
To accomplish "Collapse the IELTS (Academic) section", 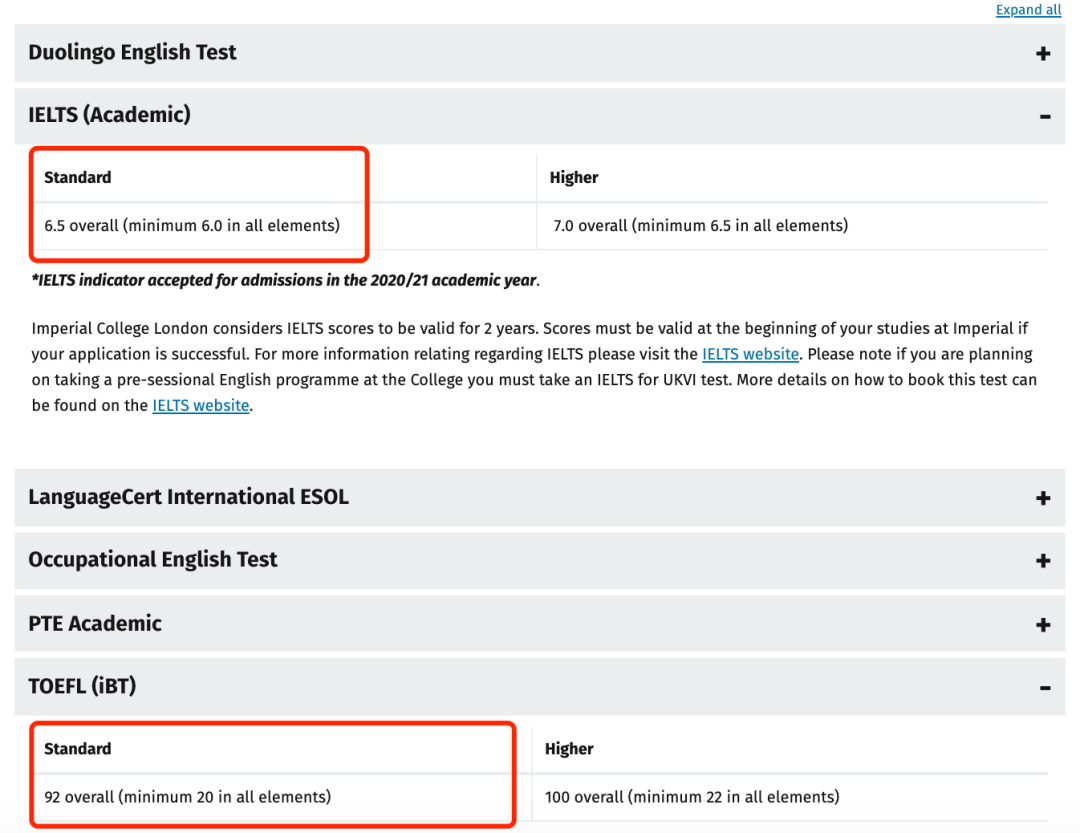I will (x=539, y=116).
